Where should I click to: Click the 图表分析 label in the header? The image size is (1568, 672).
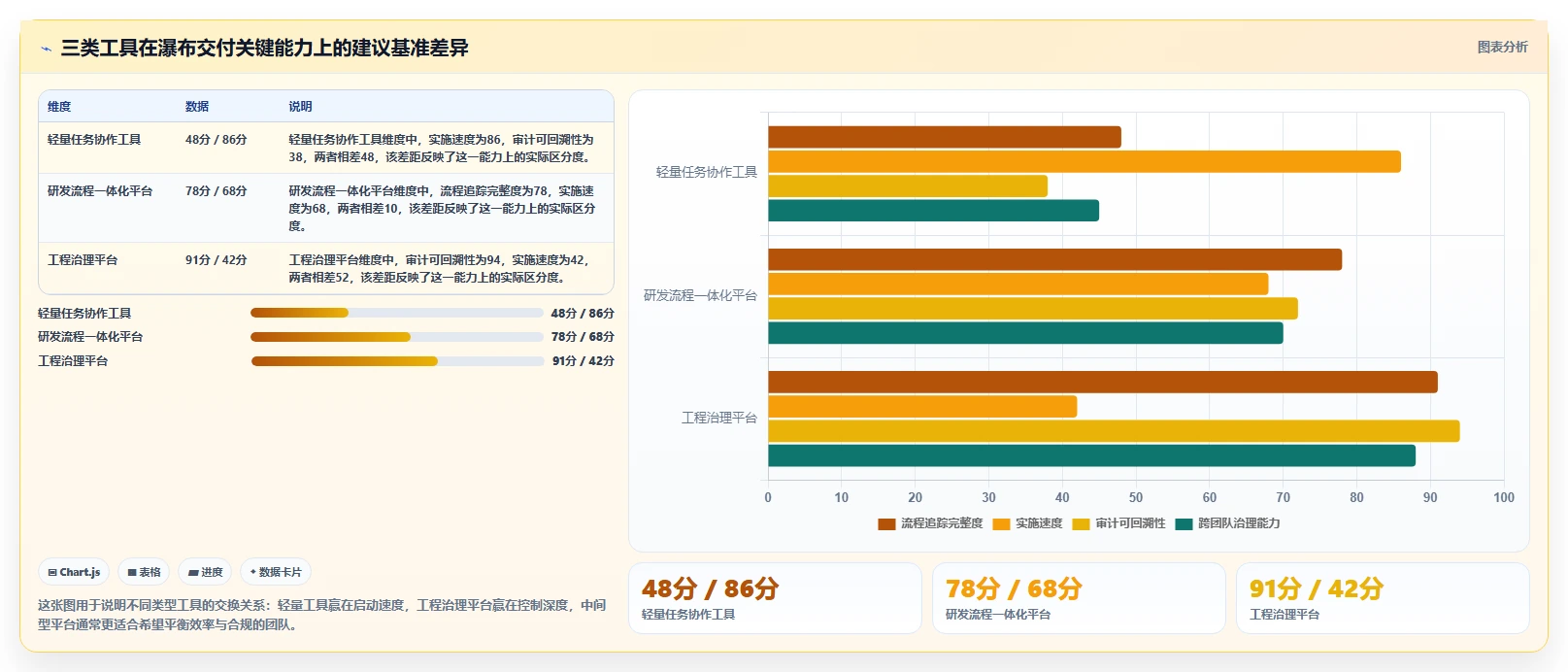(1502, 47)
